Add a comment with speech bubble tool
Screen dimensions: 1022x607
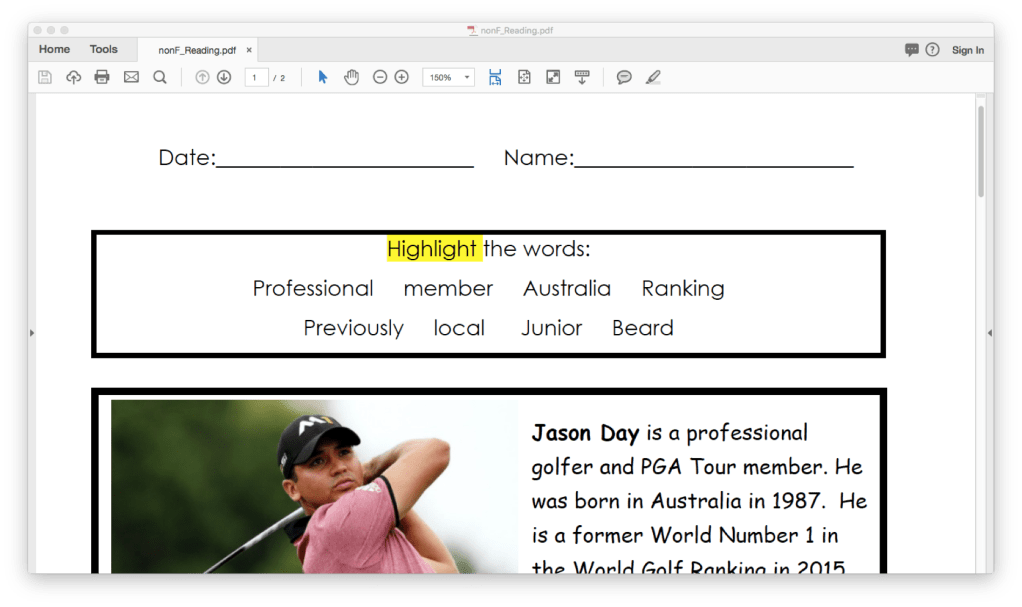point(624,77)
